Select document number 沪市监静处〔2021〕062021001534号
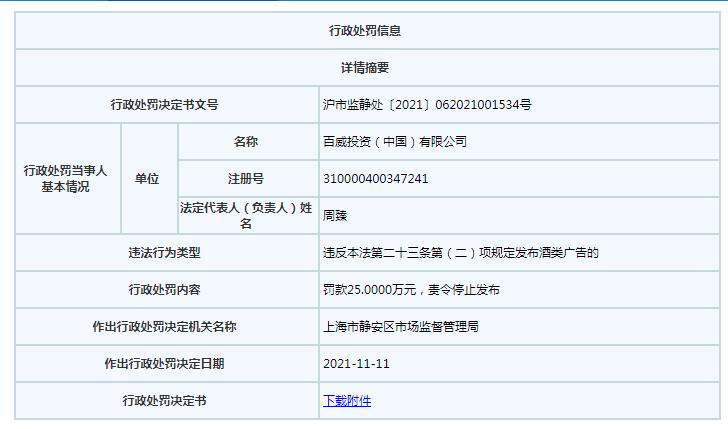This screenshot has width=728, height=429. (427, 104)
